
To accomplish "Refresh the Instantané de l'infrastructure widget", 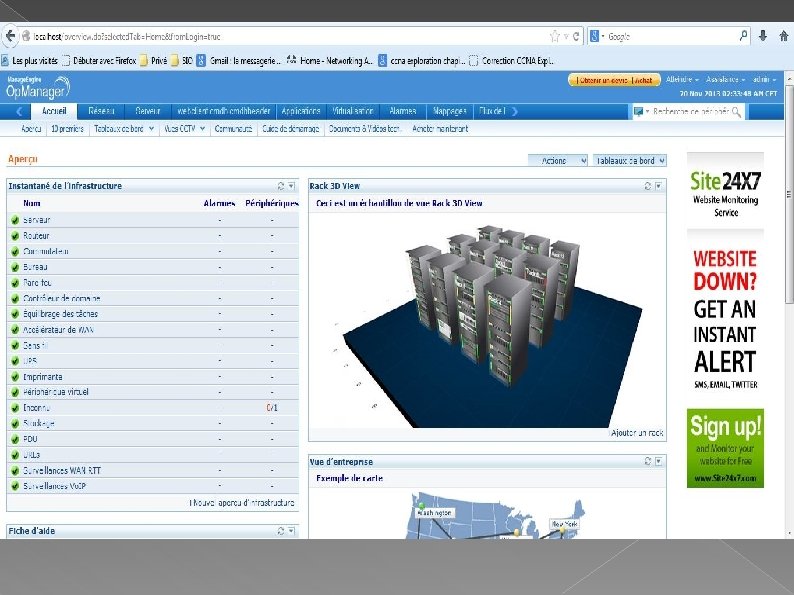I will [x=281, y=186].
